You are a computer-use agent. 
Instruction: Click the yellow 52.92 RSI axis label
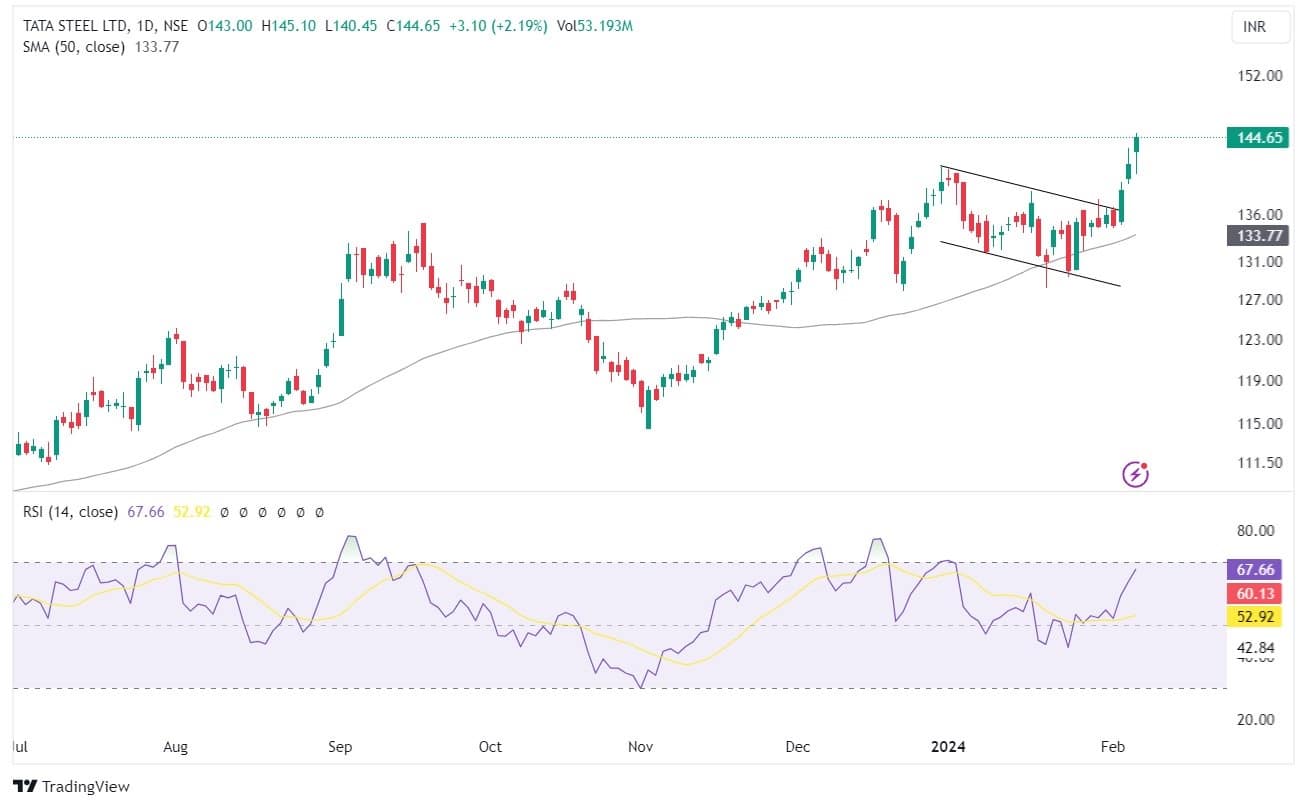pyautogui.click(x=1255, y=618)
